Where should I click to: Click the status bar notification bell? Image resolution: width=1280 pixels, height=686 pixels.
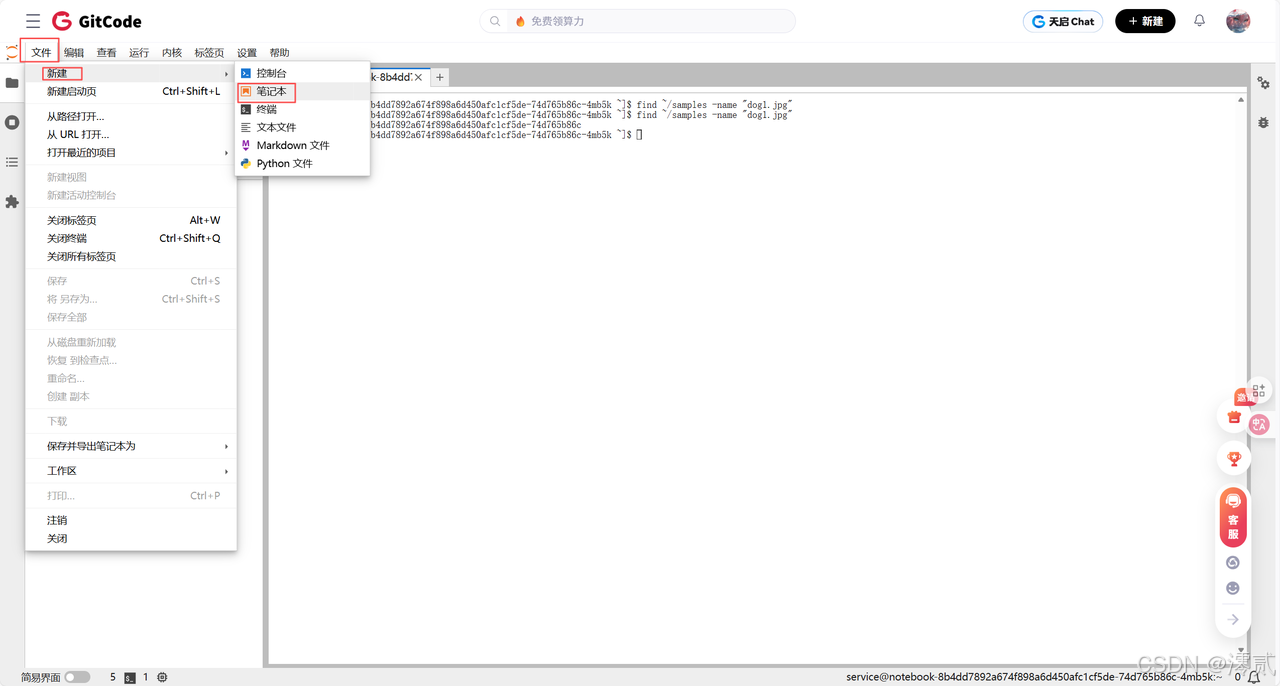pyautogui.click(x=1254, y=677)
